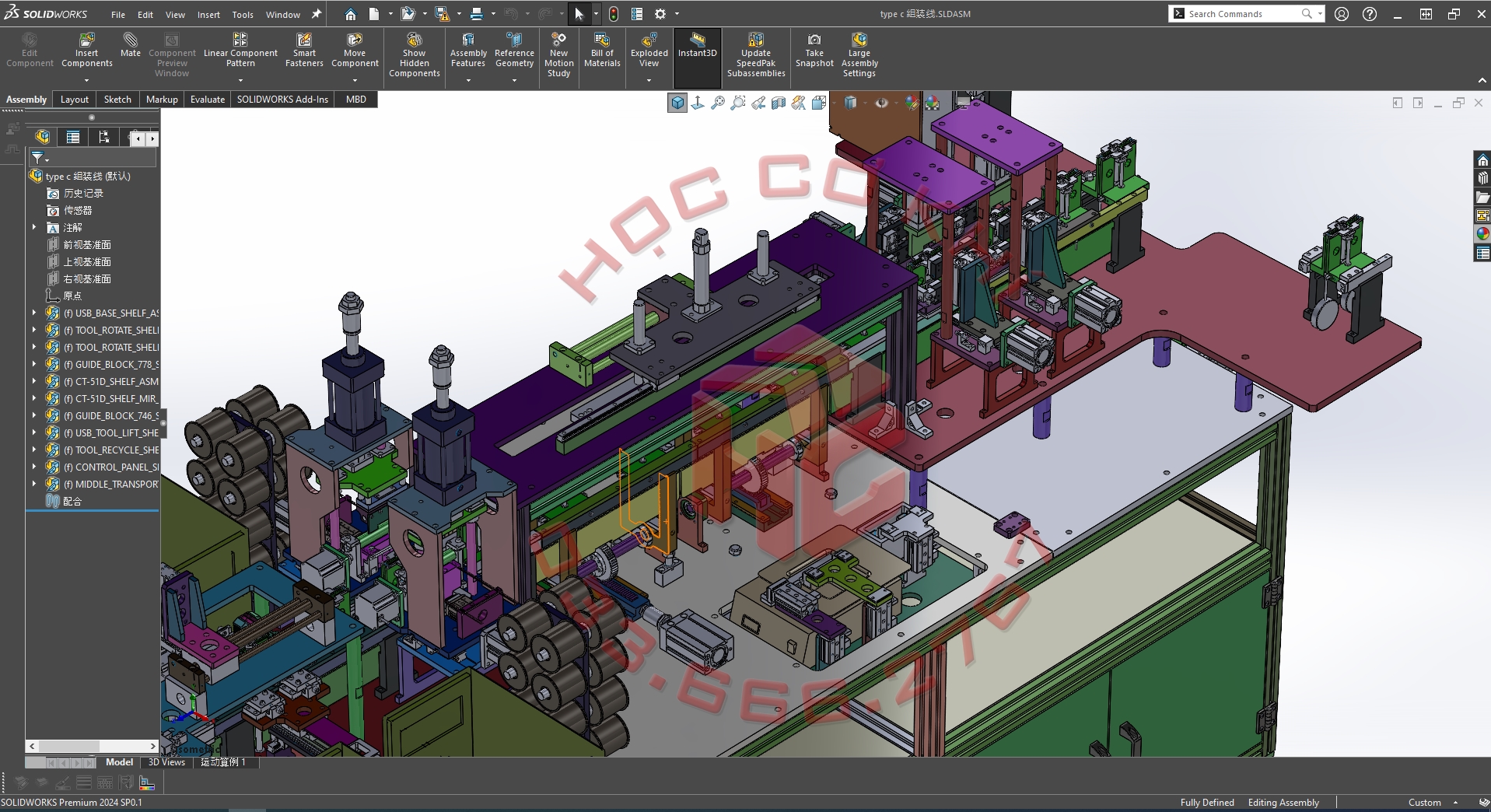Open the Insert menu

point(208,15)
